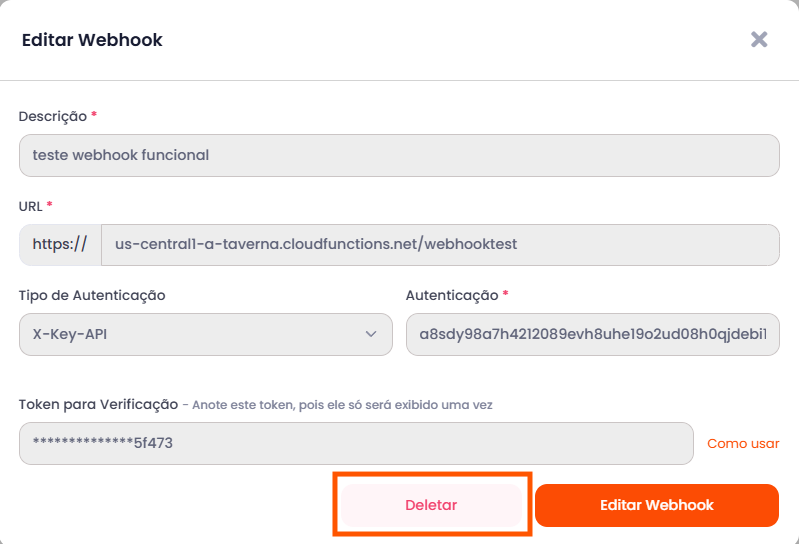Click the https:// prefix box
Screen dimensions: 799x544
point(60,245)
